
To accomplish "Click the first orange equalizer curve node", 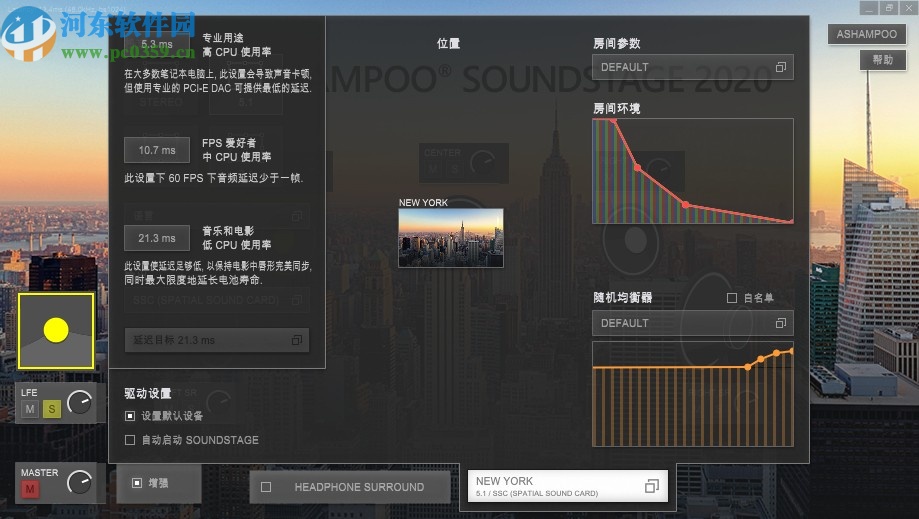I will (x=748, y=367).
